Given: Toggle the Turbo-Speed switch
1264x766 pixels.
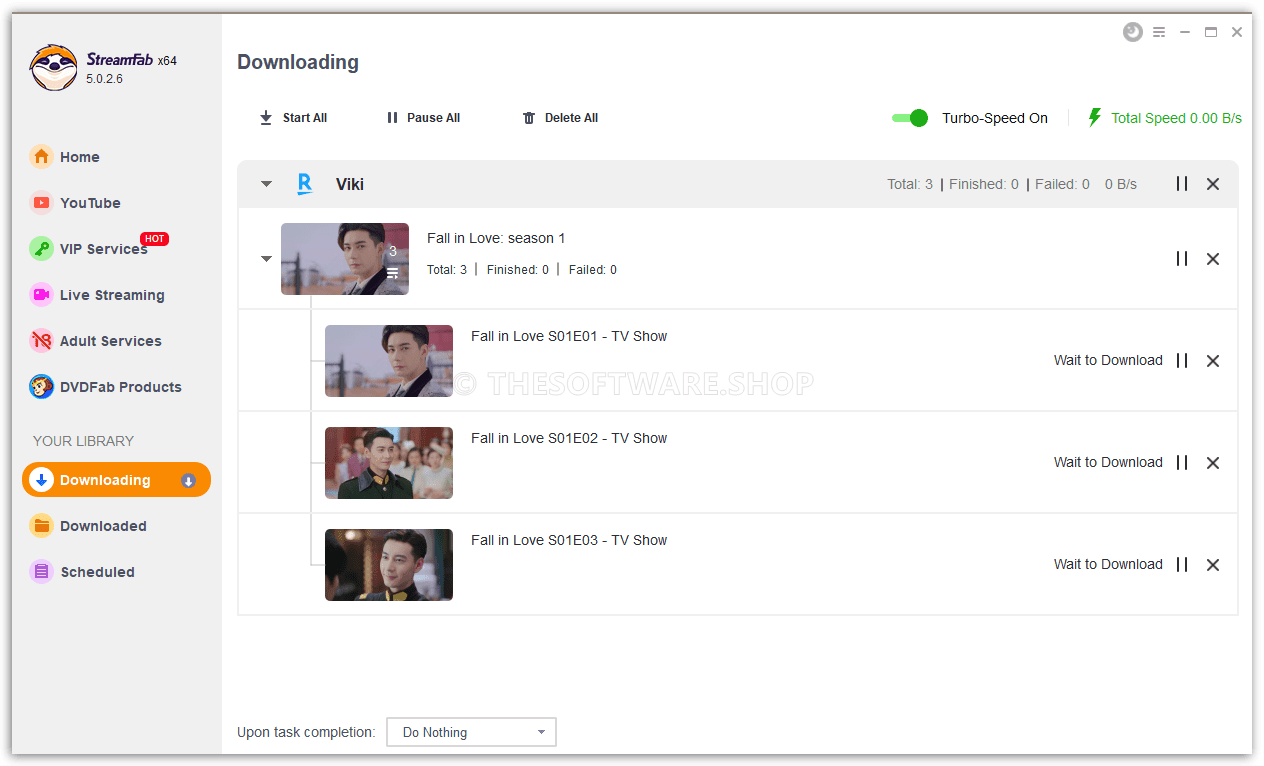Looking at the screenshot, I should click(x=910, y=118).
